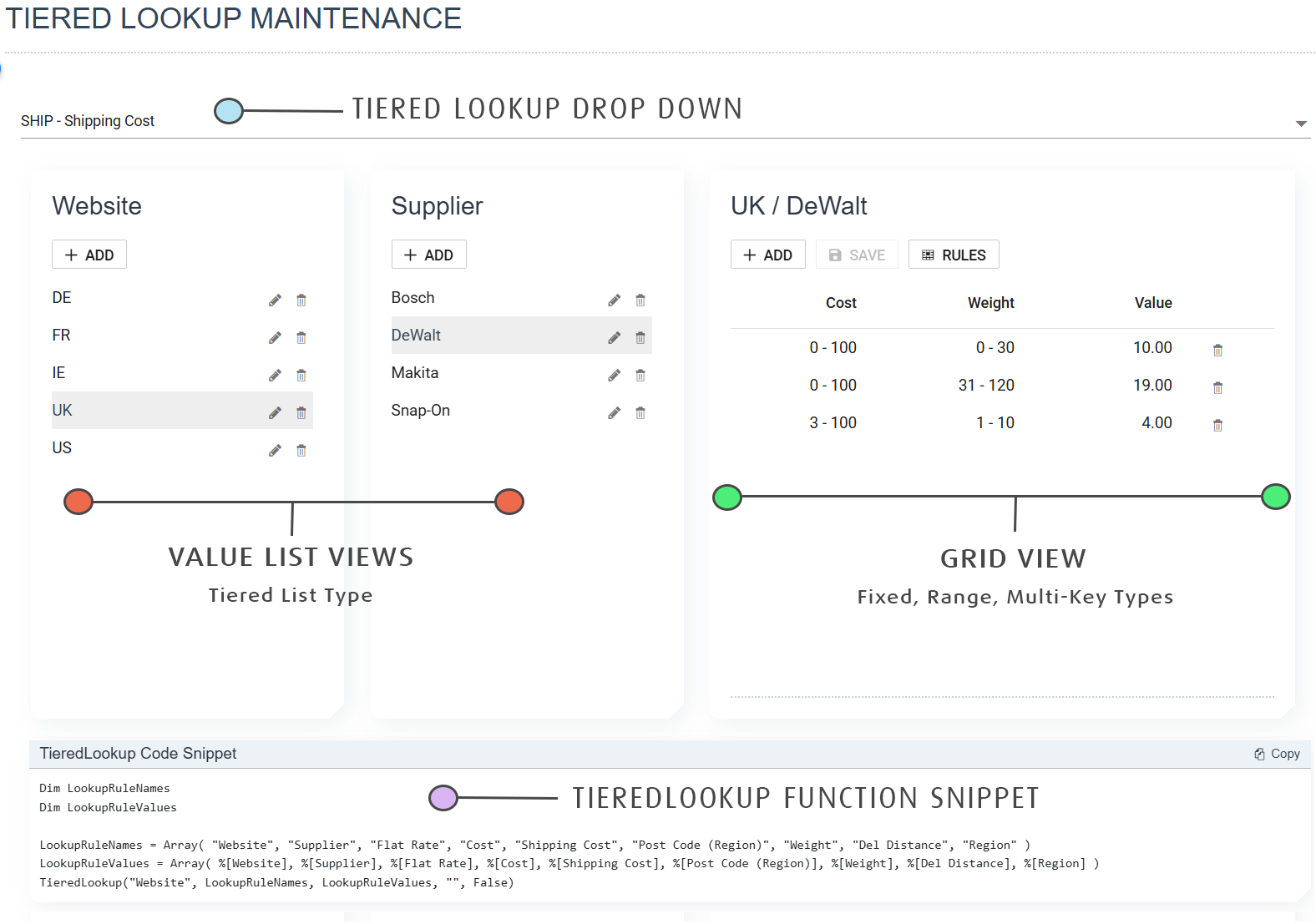The width and height of the screenshot is (1316, 924).
Task: Click the edit pencil for DE website
Action: pyautogui.click(x=275, y=300)
